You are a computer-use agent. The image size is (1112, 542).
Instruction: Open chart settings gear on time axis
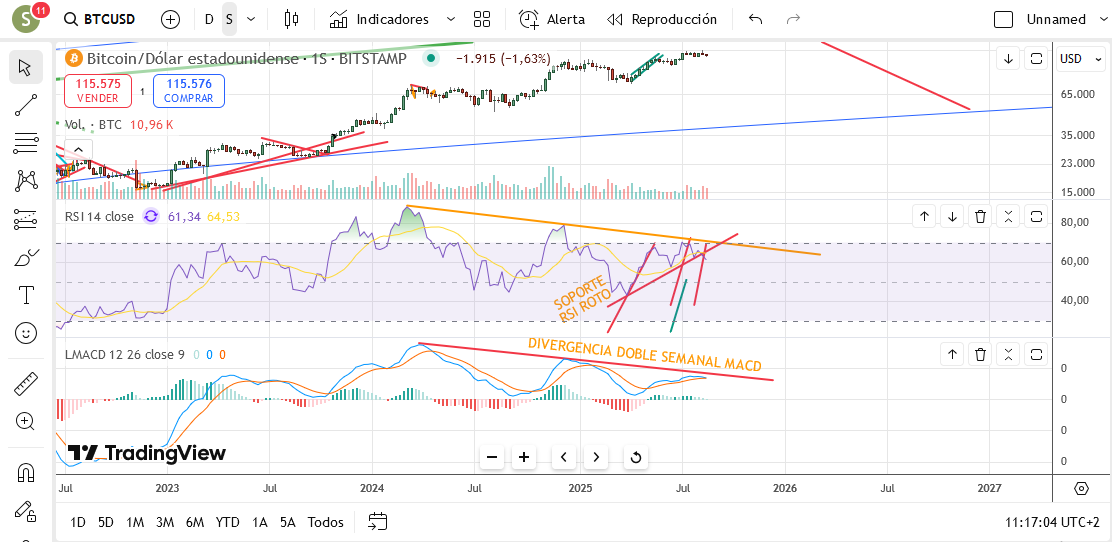(1082, 488)
